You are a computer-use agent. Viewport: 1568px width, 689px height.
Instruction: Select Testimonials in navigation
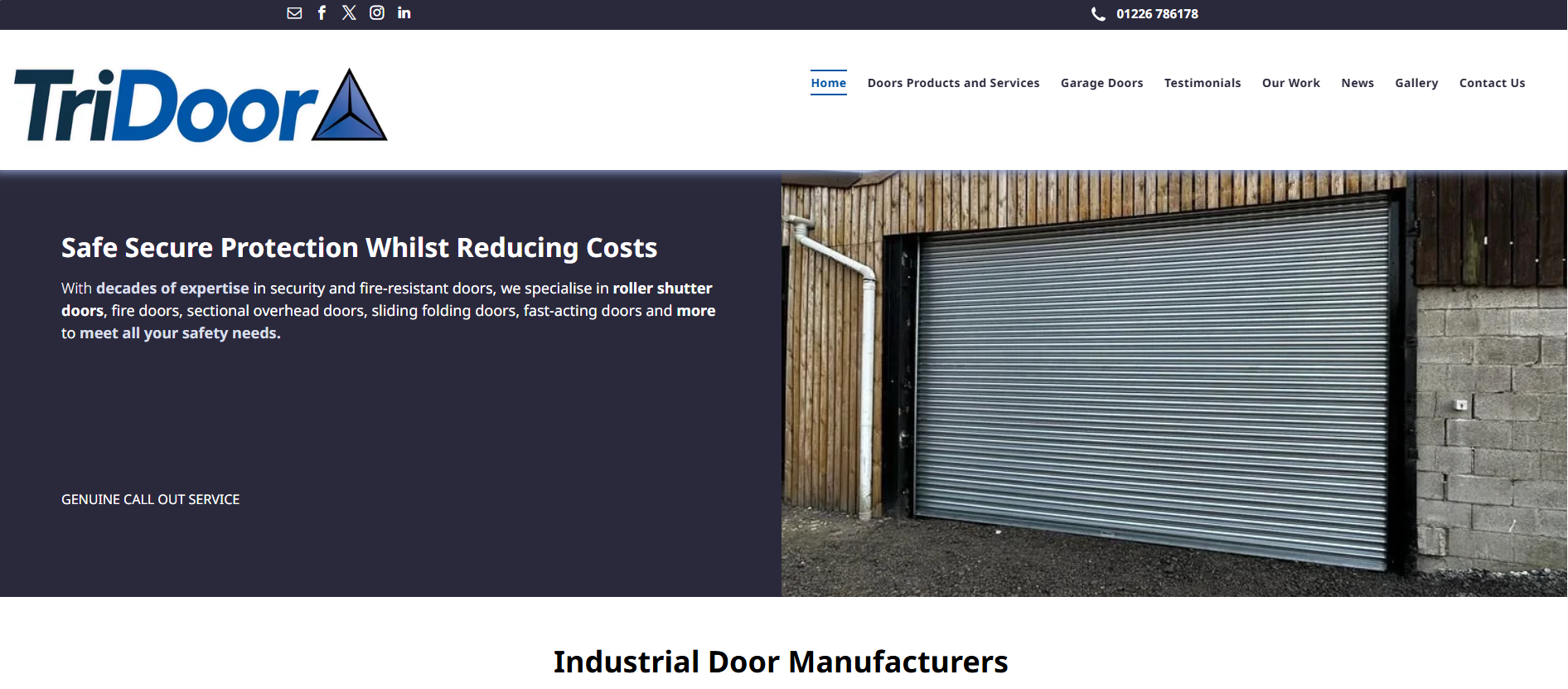tap(1202, 83)
